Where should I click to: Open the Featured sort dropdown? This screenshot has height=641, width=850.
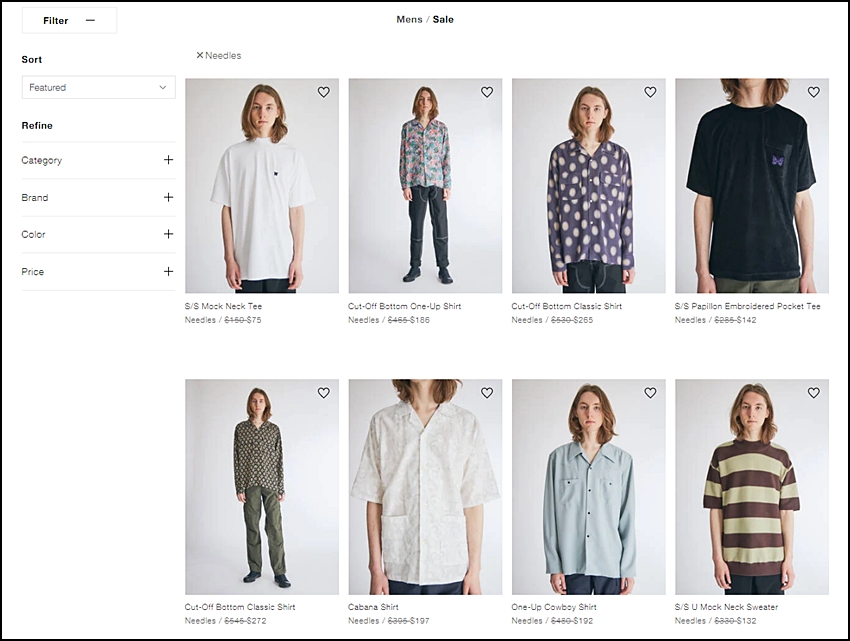click(99, 87)
